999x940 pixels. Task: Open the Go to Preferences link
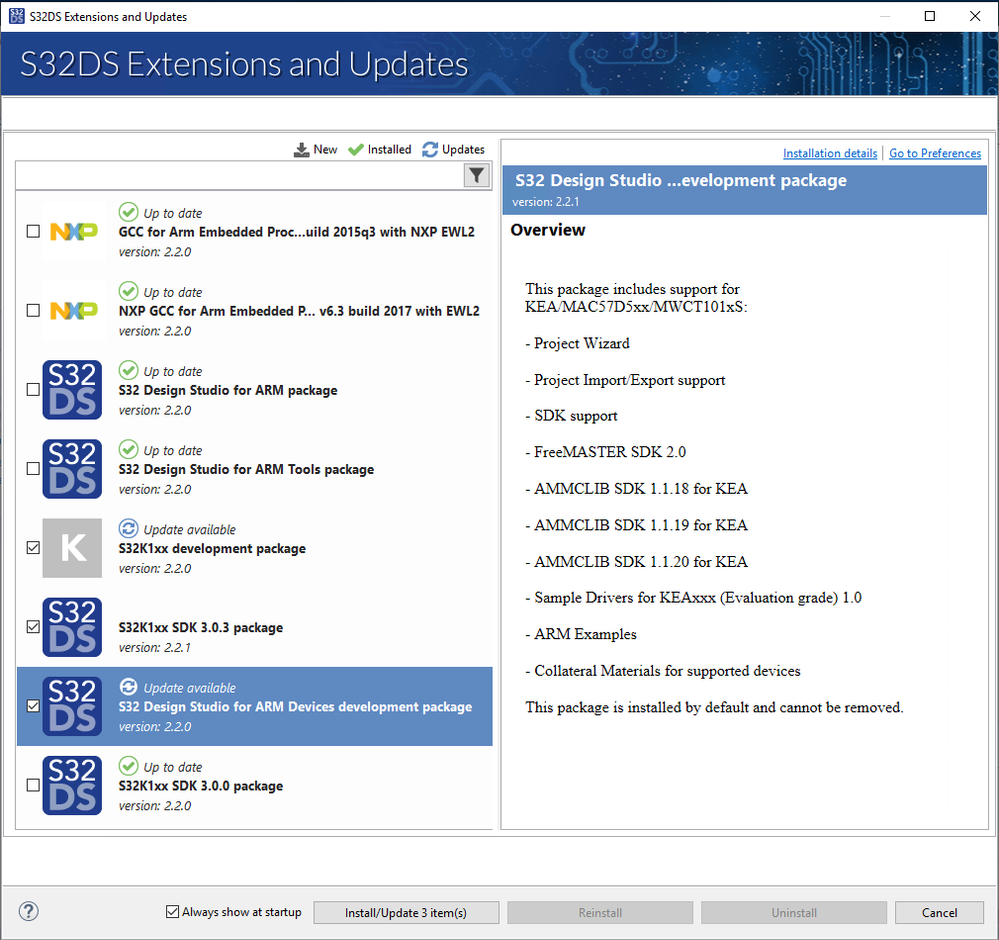pos(935,153)
